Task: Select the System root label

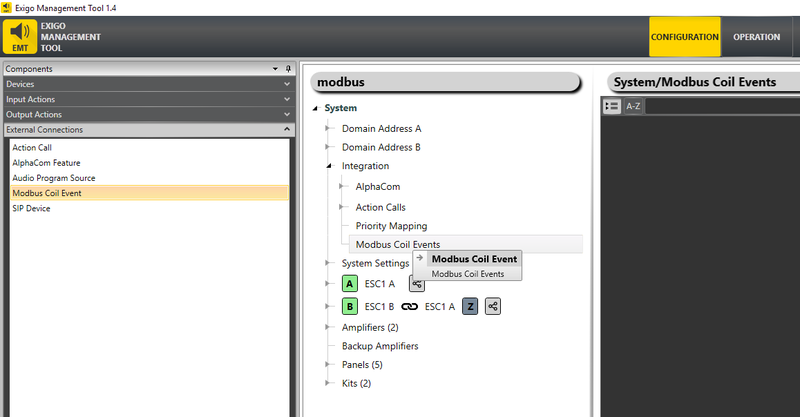Action: tap(341, 108)
